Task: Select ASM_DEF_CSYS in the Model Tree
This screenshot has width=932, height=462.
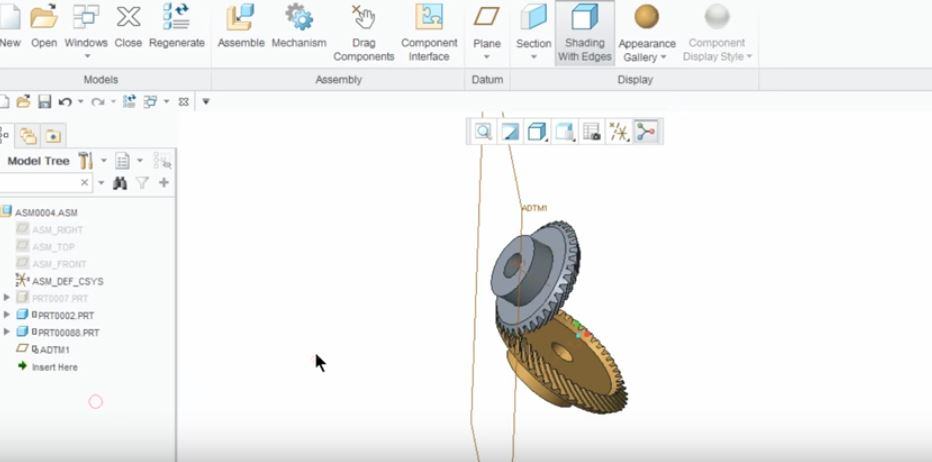Action: pos(66,282)
